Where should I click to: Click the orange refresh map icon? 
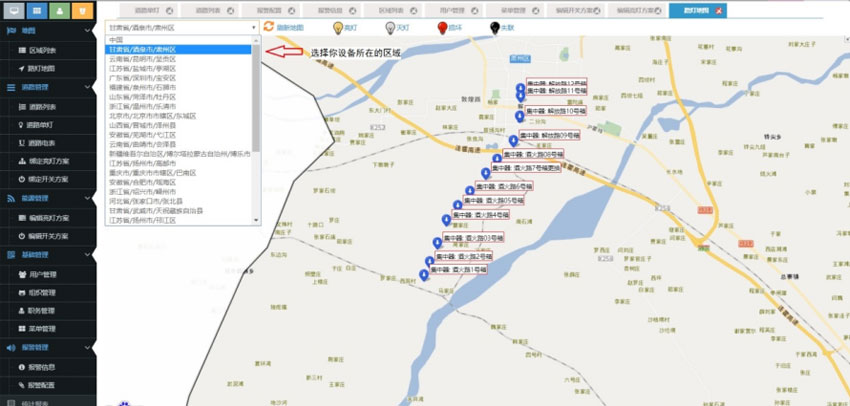tap(269, 25)
